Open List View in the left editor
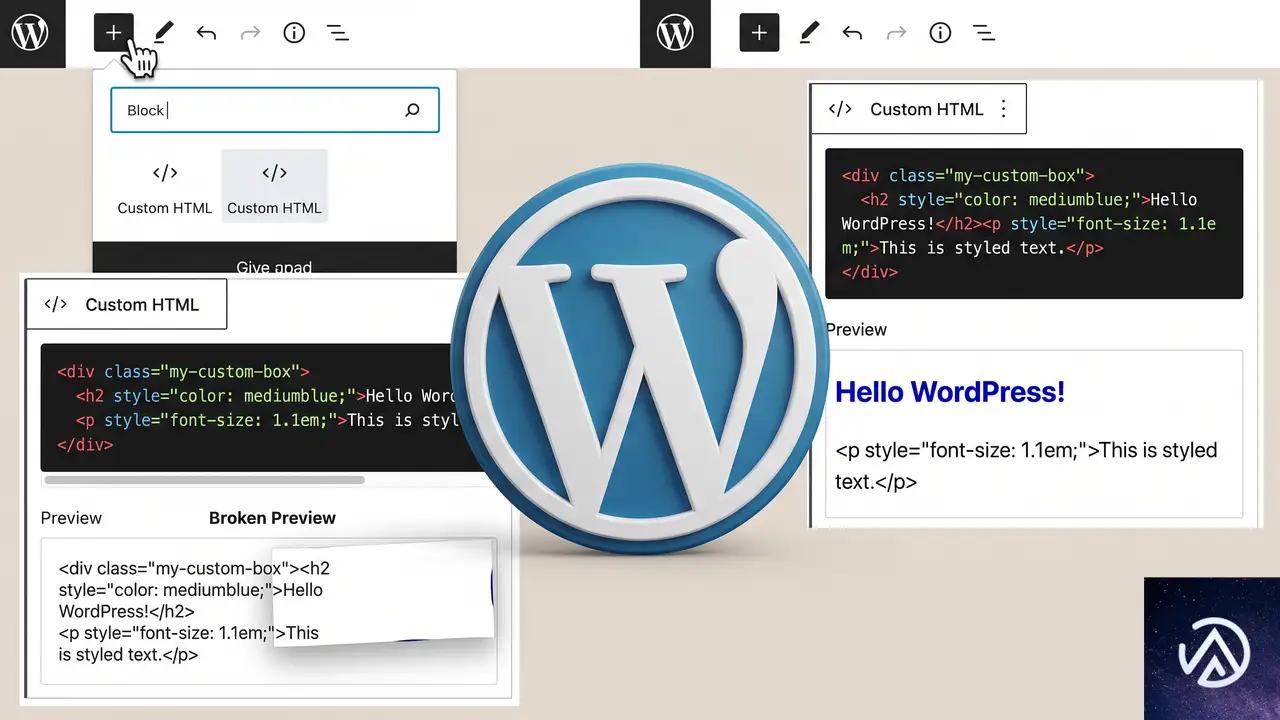The image size is (1280, 720). [338, 33]
